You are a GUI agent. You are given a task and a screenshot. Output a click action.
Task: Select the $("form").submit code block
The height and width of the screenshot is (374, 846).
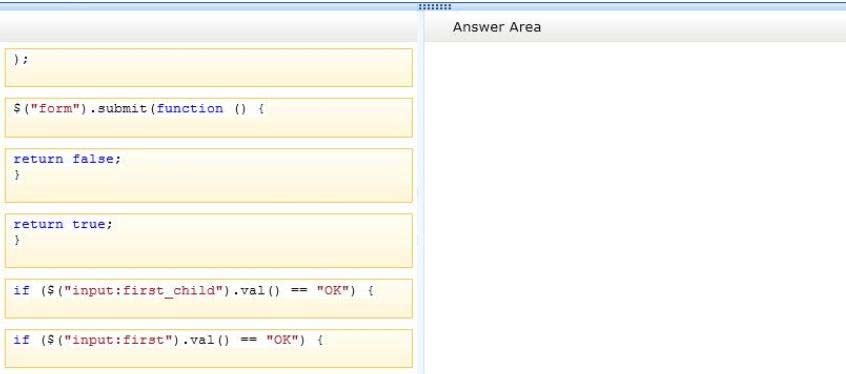(208, 118)
